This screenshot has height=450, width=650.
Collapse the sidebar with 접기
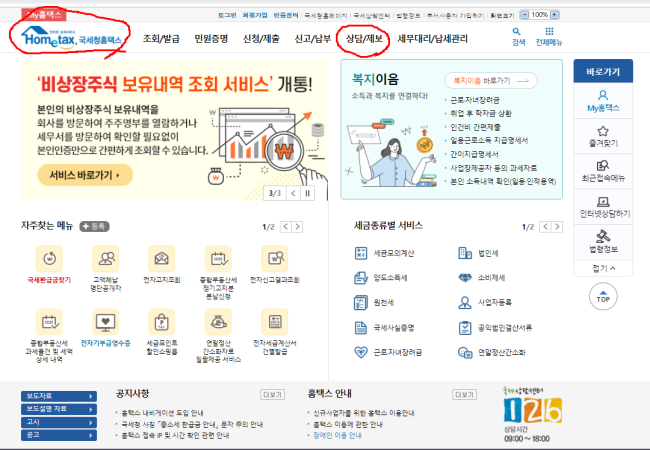click(603, 268)
